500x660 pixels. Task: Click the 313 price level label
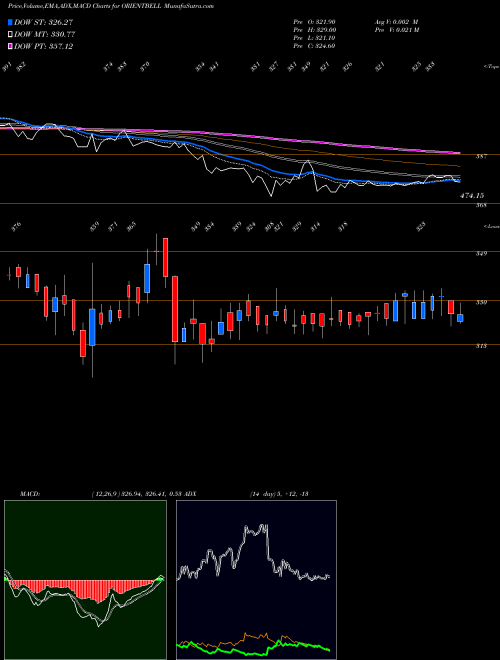pos(481,346)
